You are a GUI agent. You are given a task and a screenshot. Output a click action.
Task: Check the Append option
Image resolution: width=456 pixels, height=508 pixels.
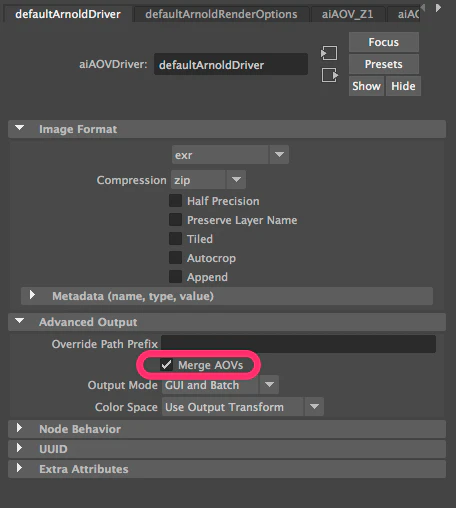(x=175, y=277)
